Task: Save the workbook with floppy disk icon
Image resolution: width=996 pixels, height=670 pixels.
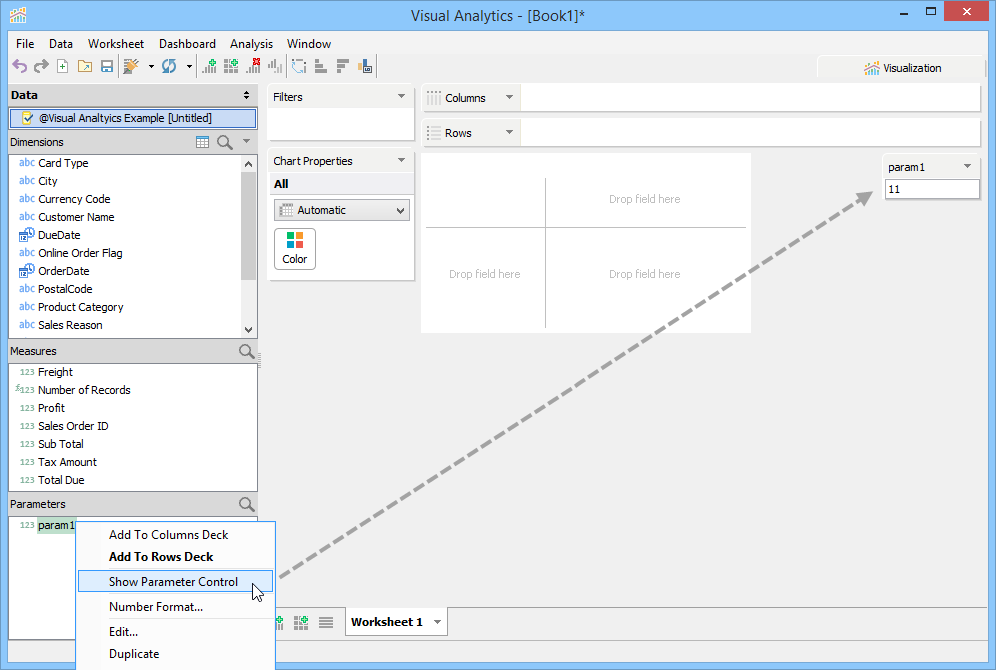Action: [107, 66]
